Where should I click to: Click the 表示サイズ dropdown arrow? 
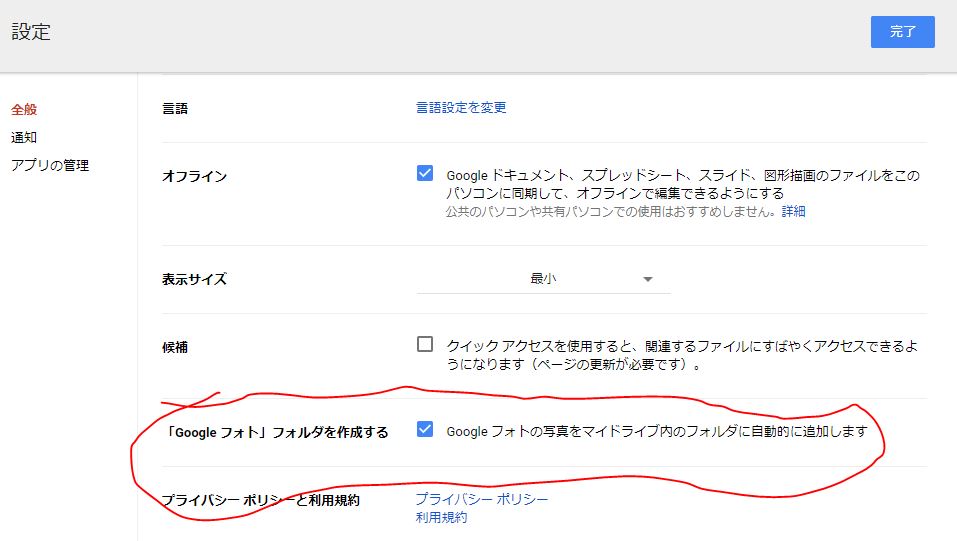click(x=648, y=280)
